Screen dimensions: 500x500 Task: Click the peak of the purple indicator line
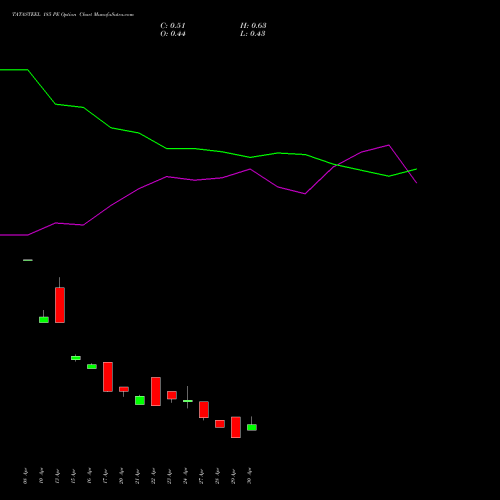point(389,145)
